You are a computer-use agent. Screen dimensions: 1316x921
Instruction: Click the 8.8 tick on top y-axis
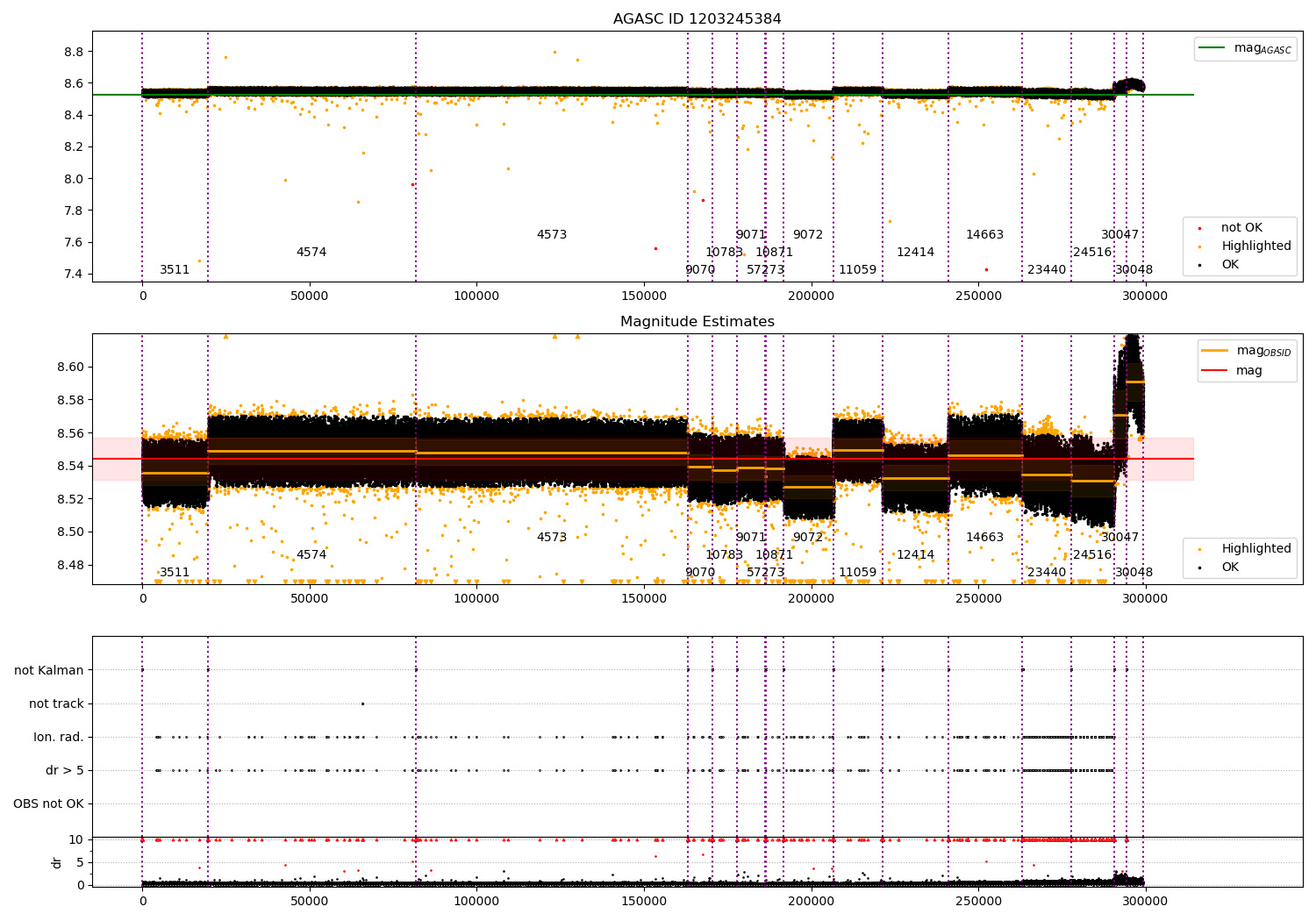coord(74,53)
